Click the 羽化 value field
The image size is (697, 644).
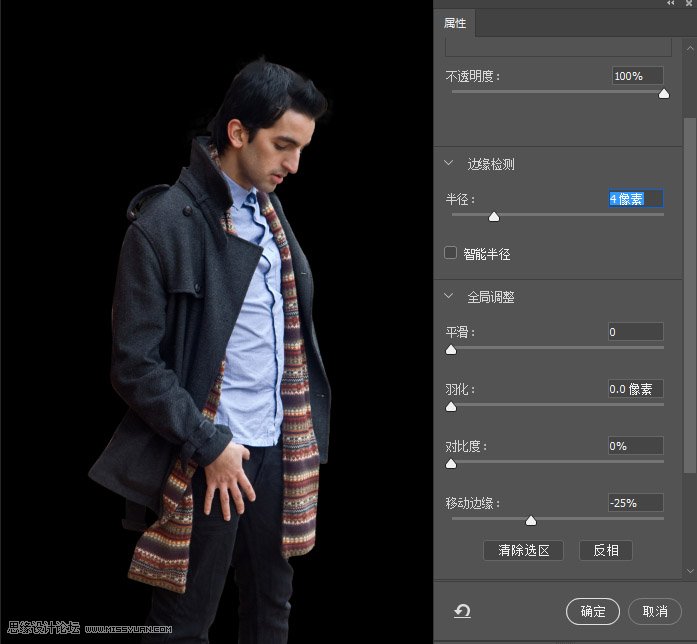point(635,389)
